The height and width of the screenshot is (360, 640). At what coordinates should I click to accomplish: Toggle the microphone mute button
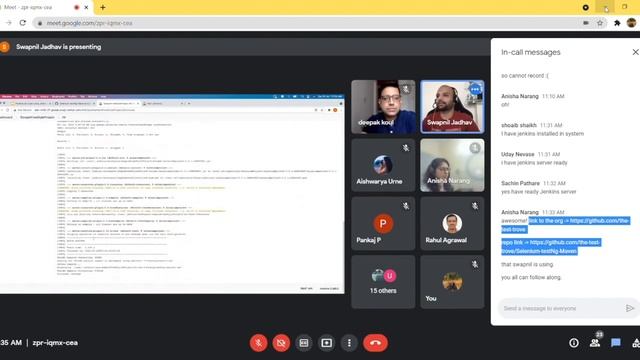click(x=258, y=343)
